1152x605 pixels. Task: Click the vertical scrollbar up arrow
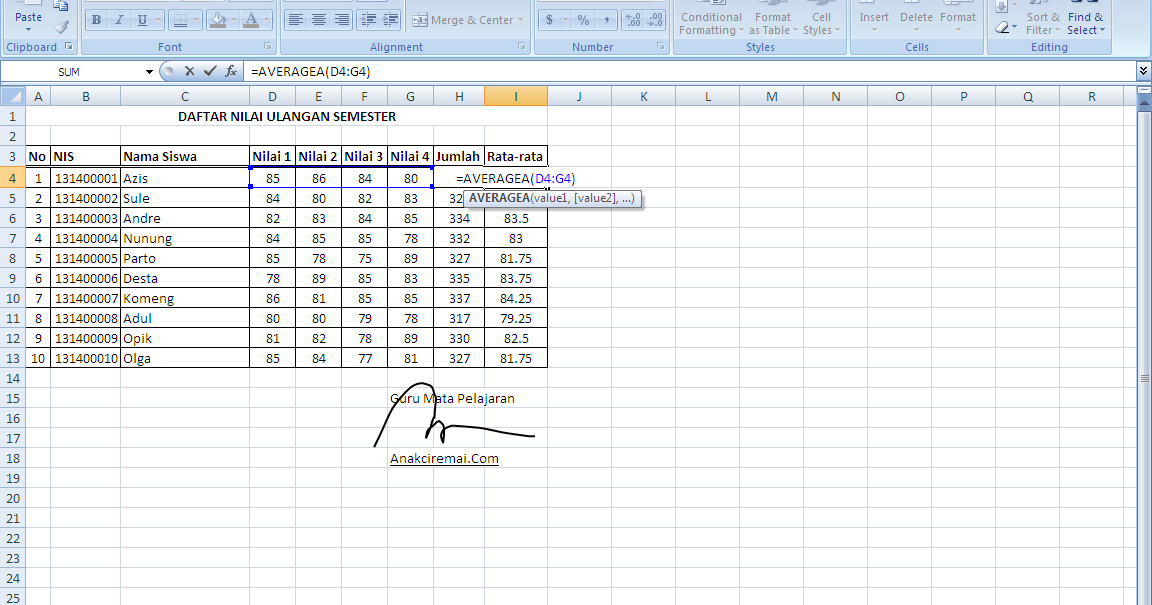pos(1144,102)
